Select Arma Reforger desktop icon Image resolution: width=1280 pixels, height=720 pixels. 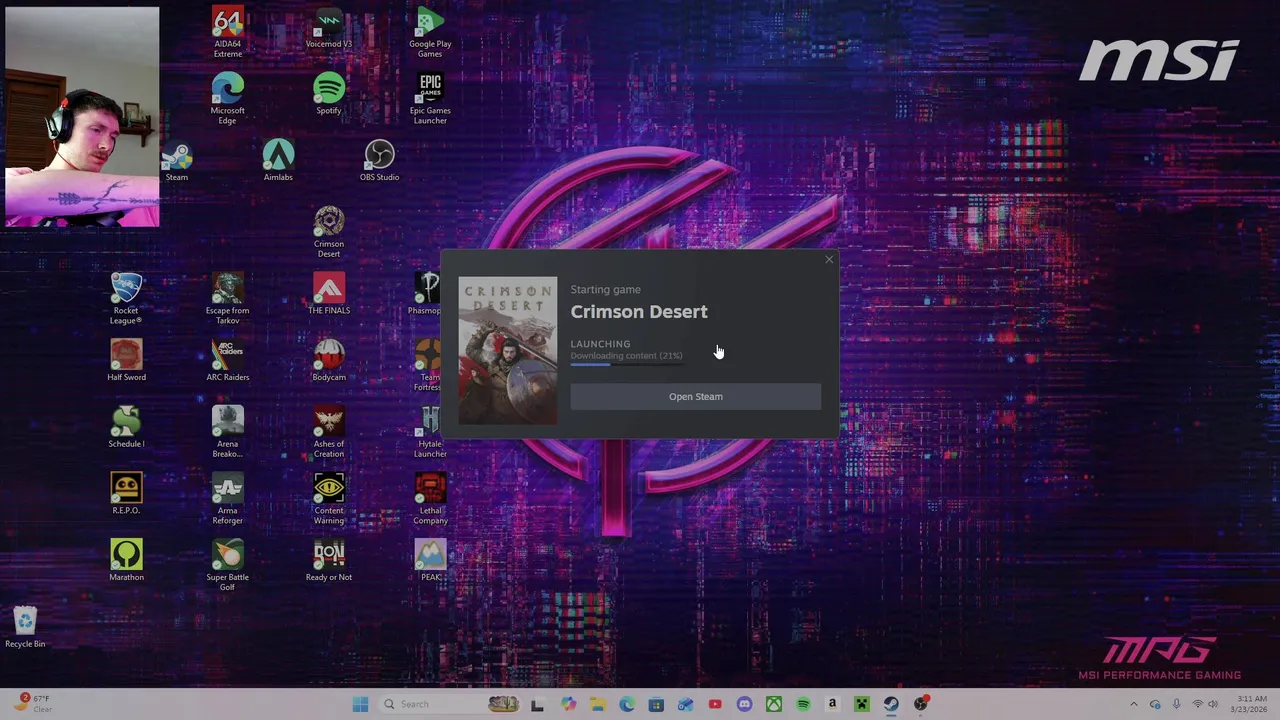227,499
